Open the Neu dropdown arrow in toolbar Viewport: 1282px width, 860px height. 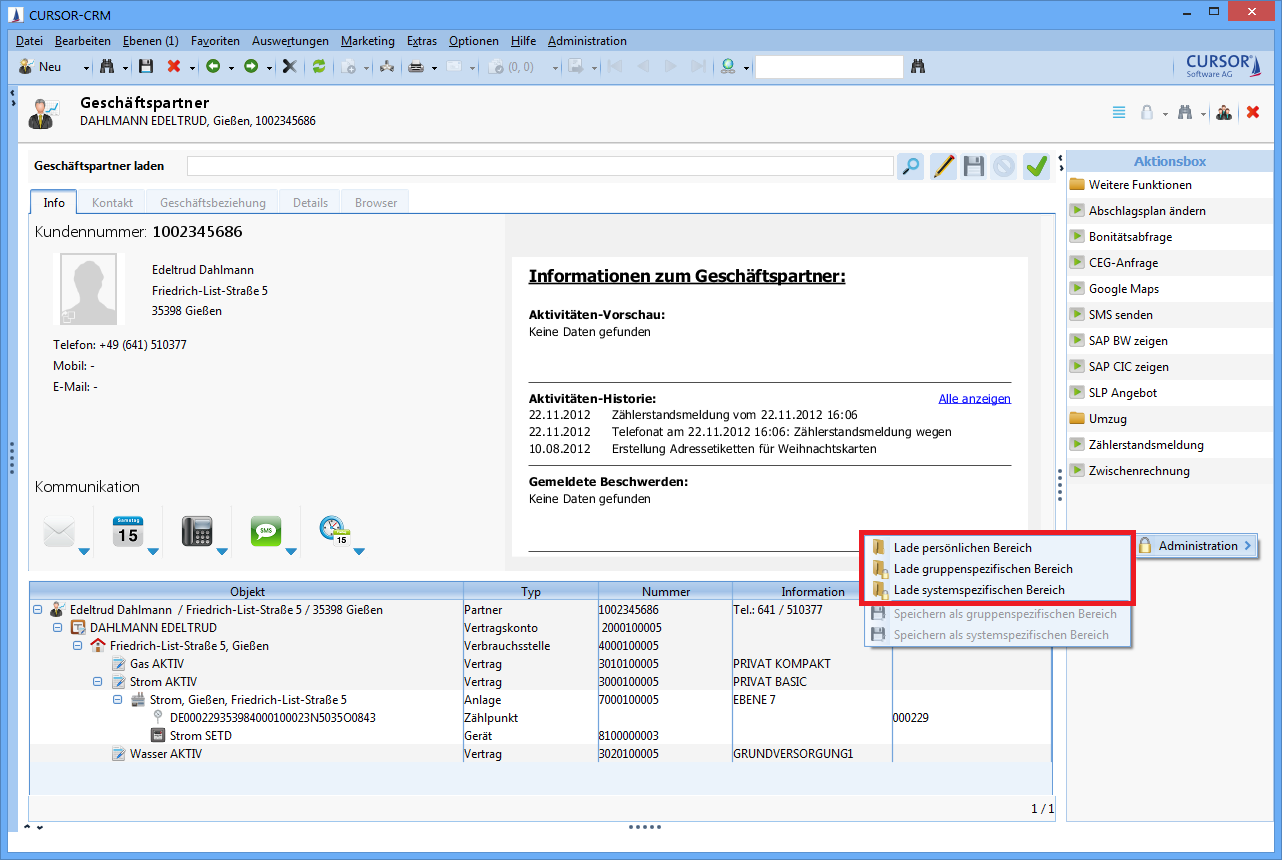[86, 68]
